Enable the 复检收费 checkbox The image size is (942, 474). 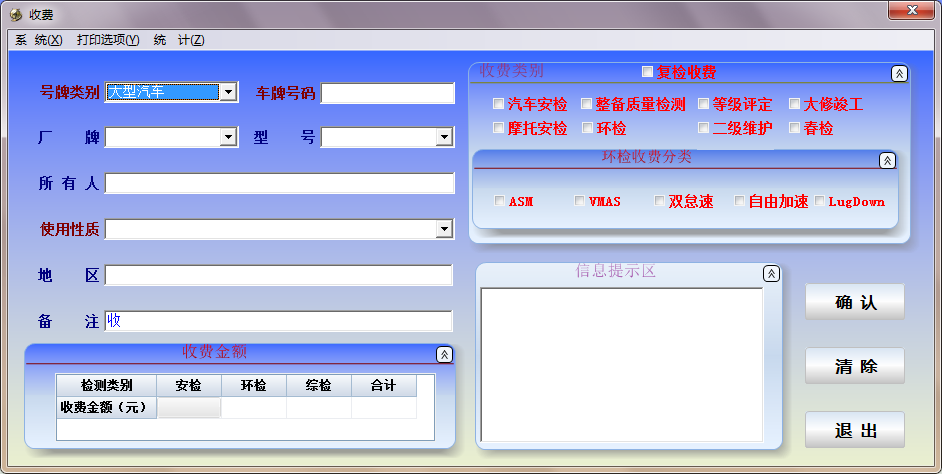coord(648,72)
